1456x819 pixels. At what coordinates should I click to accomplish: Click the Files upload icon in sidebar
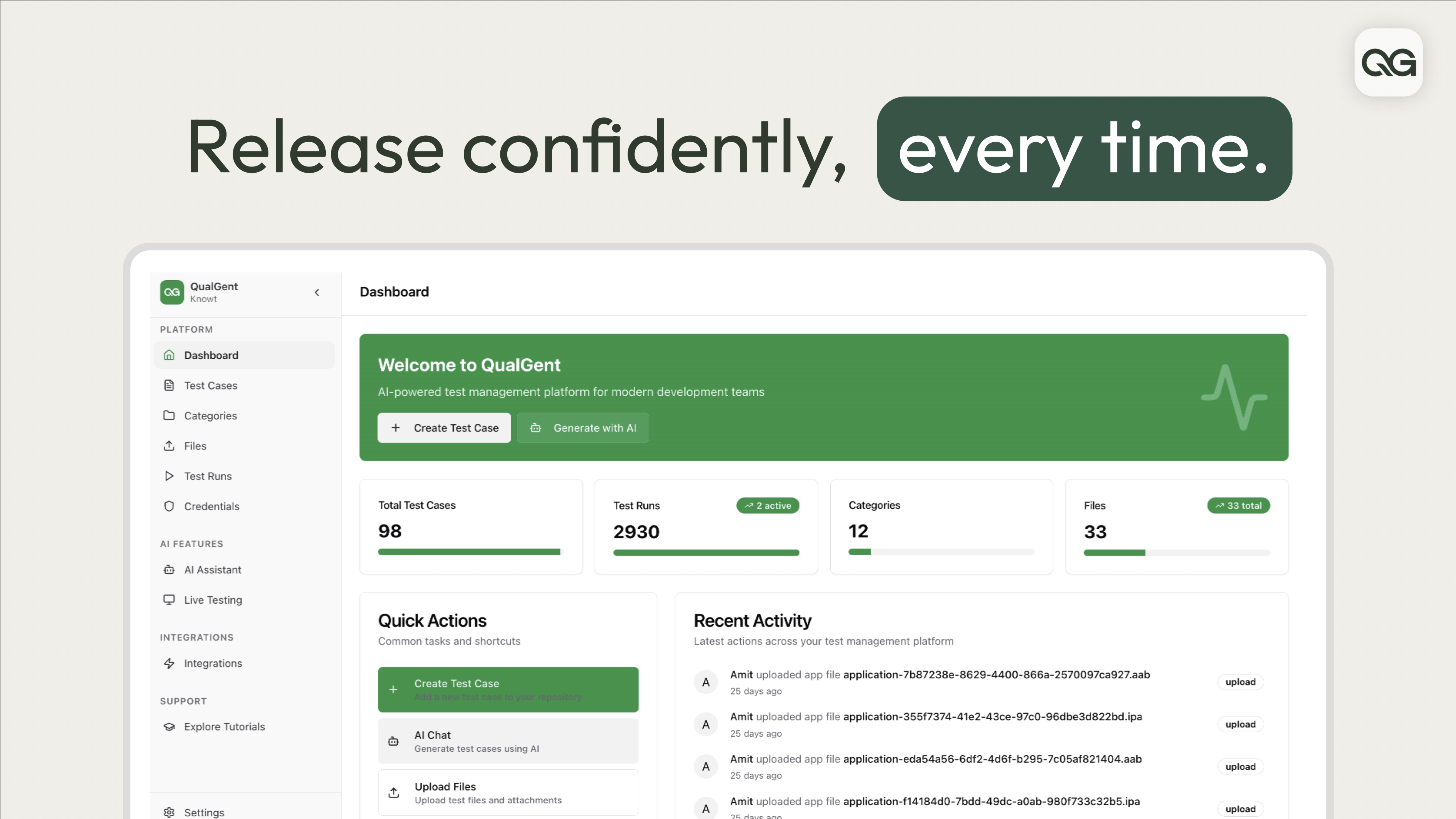[168, 446]
